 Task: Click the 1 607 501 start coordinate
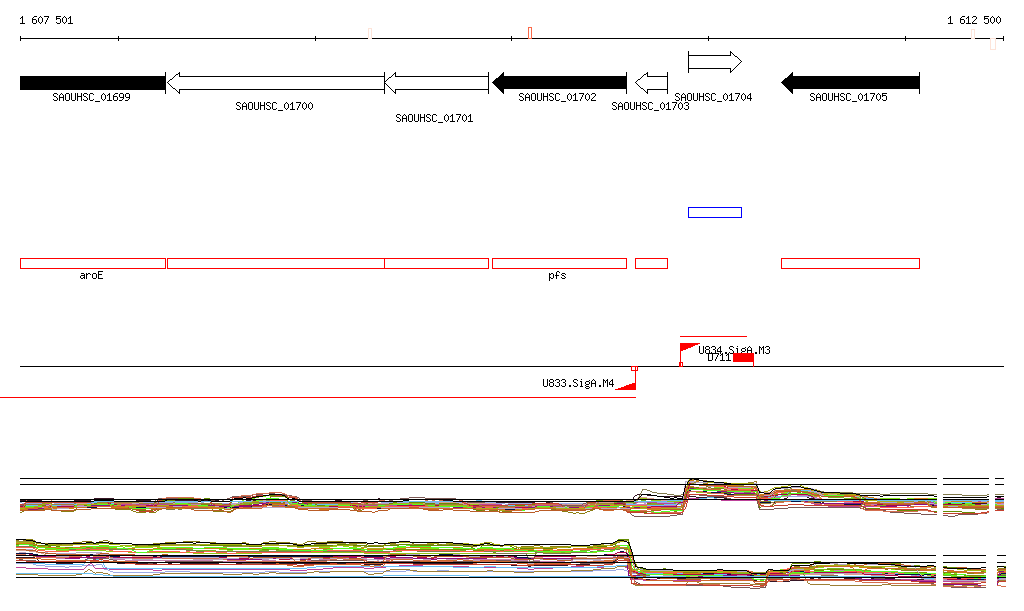pyautogui.click(x=46, y=20)
